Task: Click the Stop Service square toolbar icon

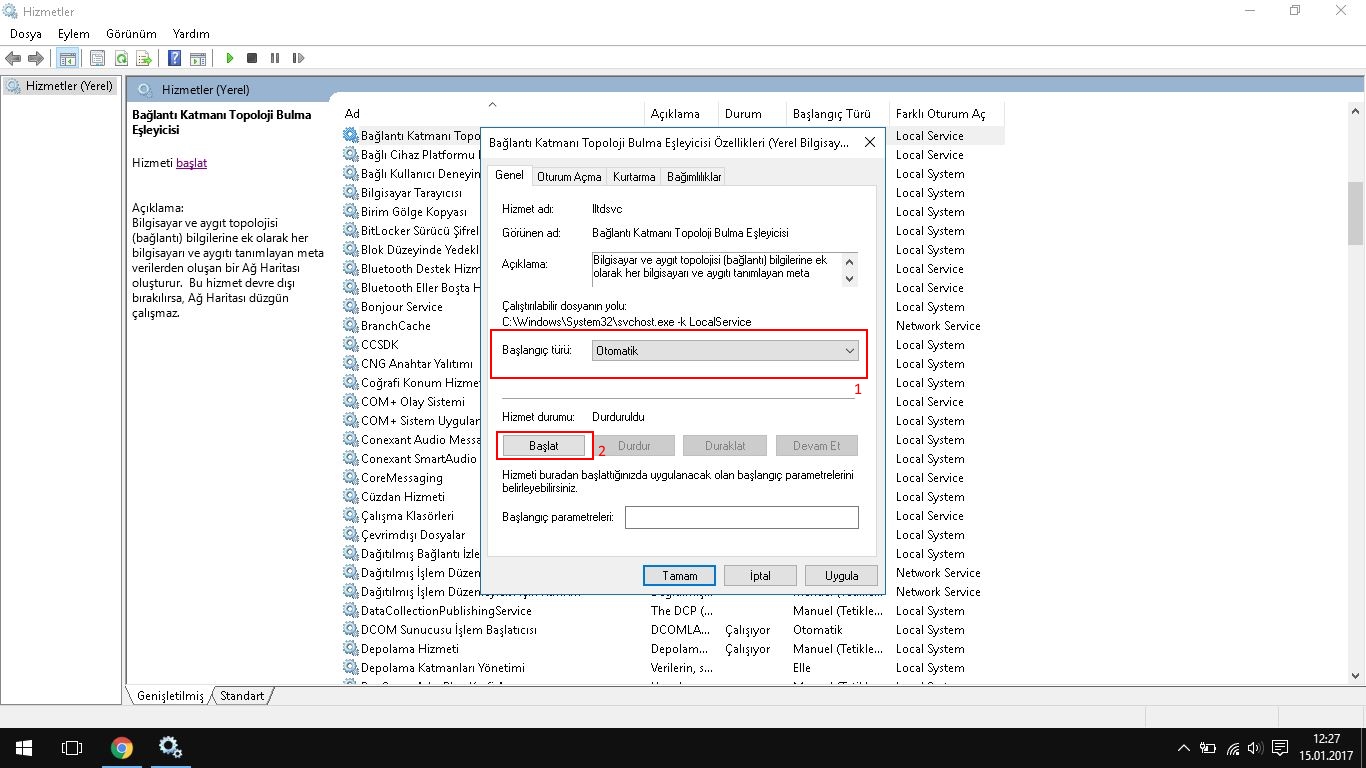Action: pyautogui.click(x=252, y=58)
